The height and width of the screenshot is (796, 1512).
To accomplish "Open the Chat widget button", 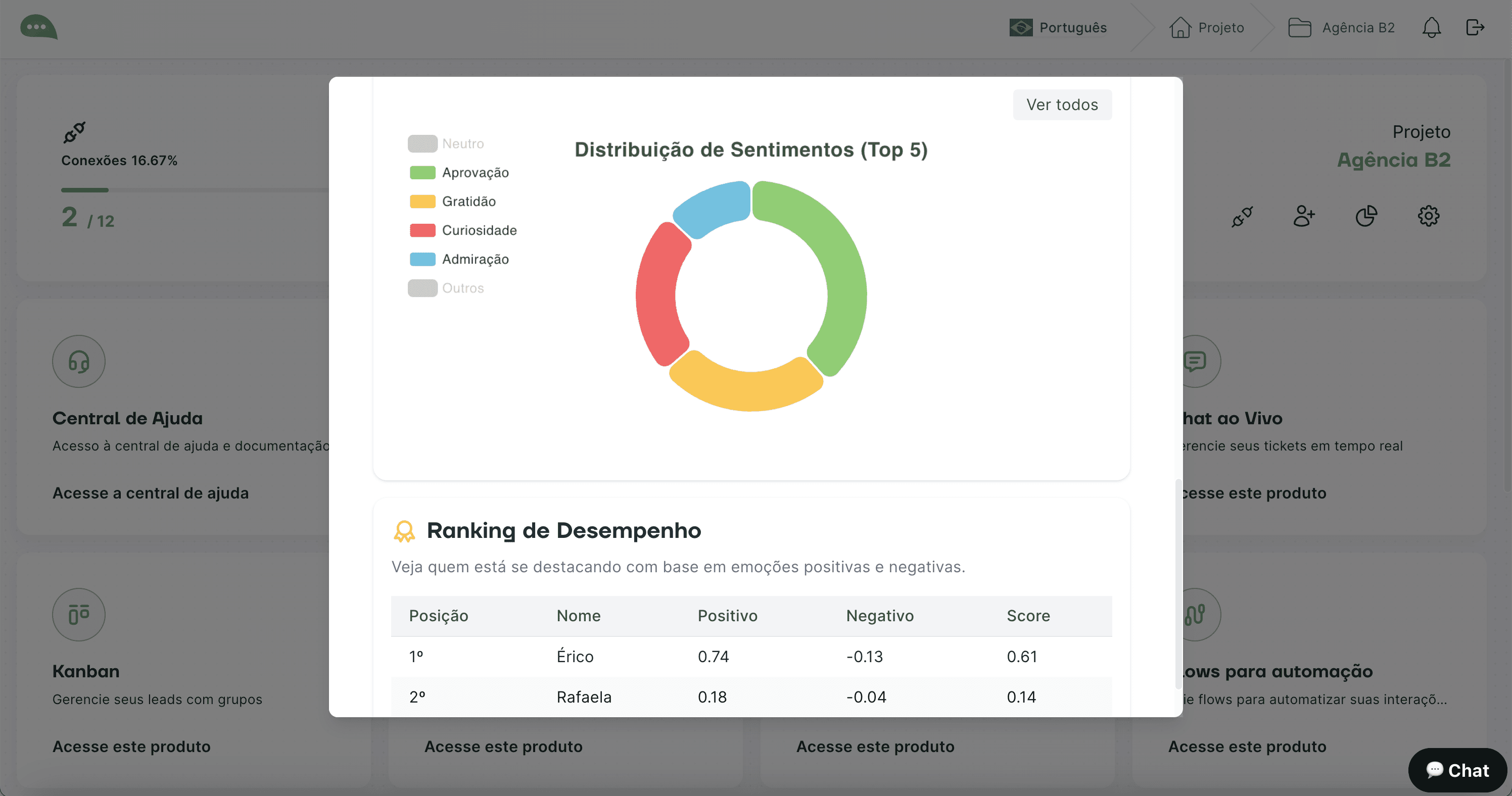I will point(1457,770).
